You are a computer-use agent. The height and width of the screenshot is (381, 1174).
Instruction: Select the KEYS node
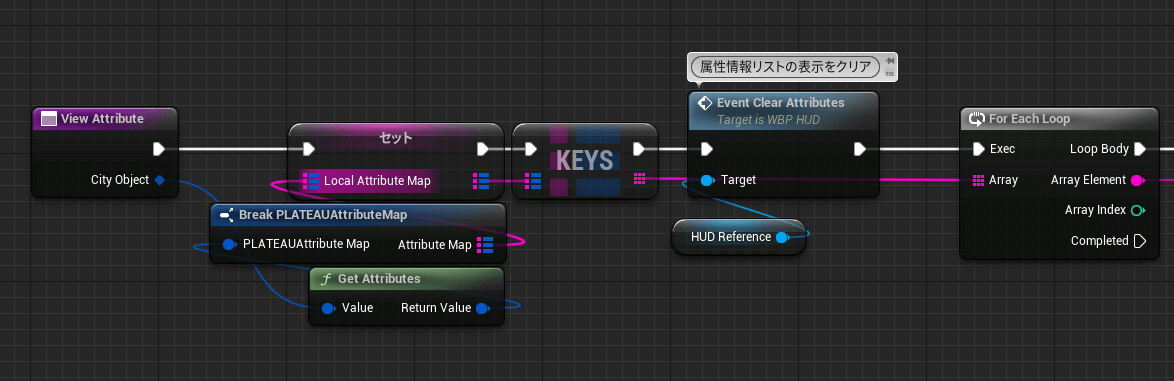point(585,161)
